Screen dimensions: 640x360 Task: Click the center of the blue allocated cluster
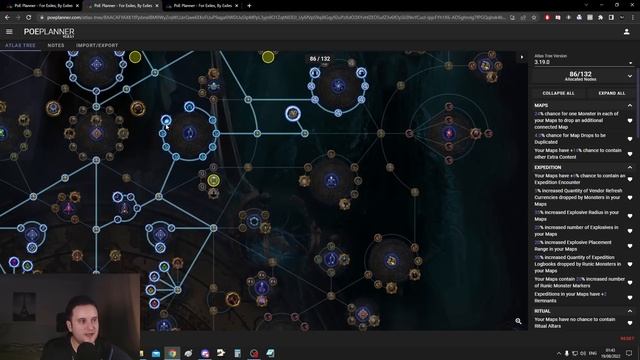click(x=189, y=133)
